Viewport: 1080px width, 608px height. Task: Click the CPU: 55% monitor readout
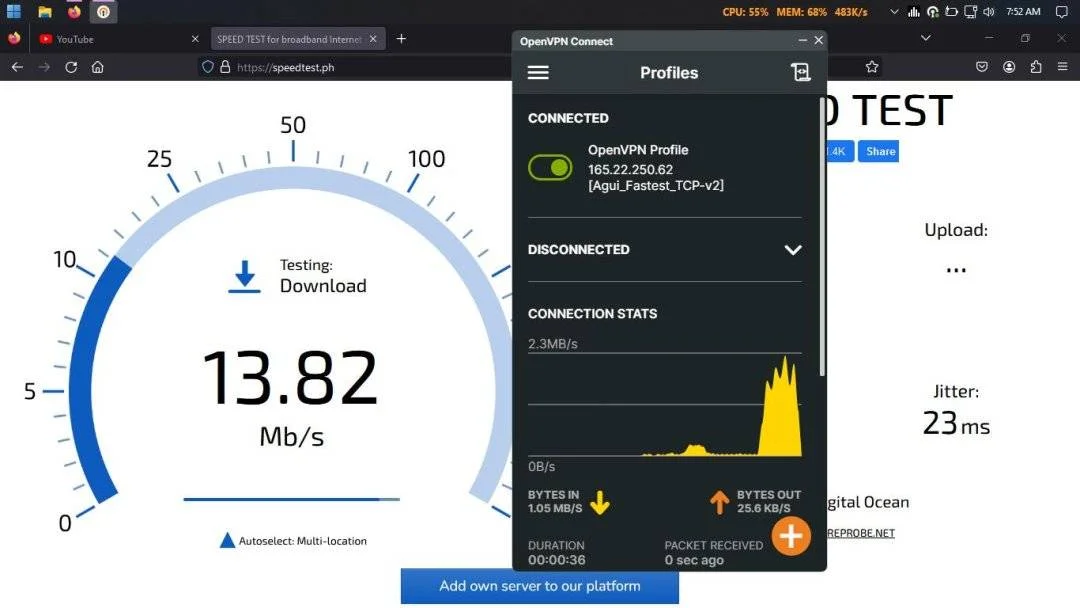tap(745, 12)
